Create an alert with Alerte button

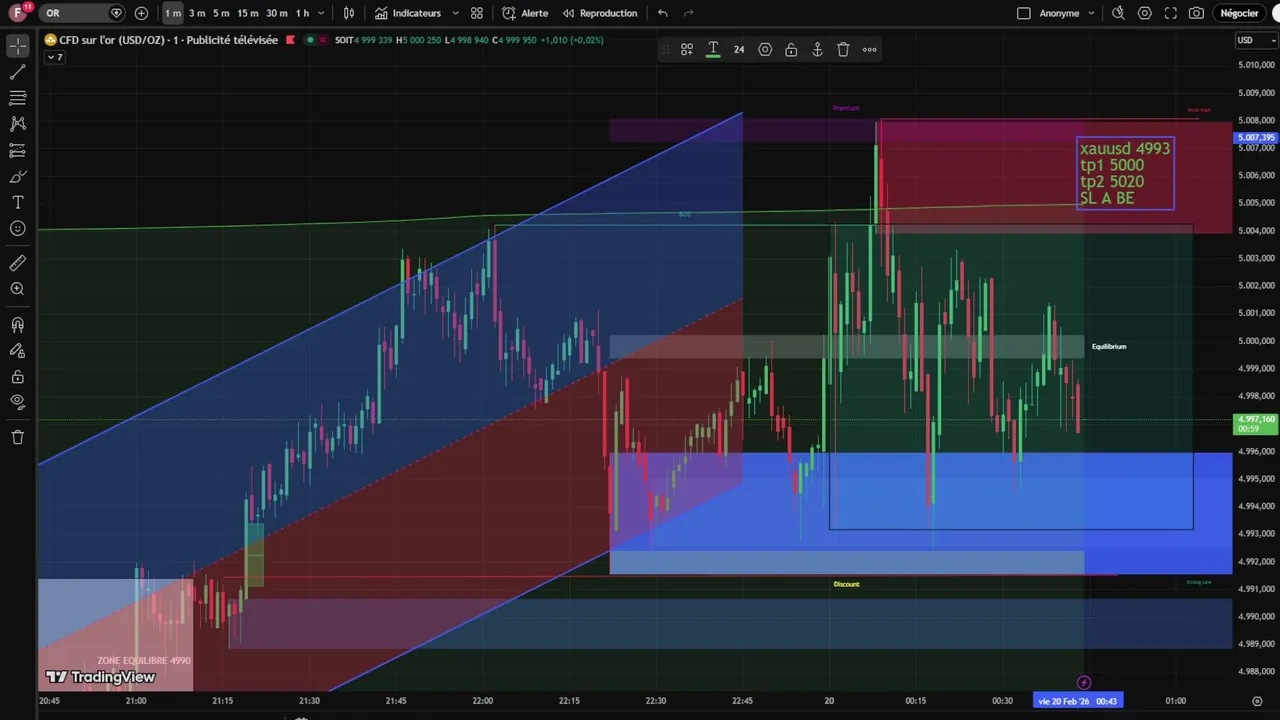click(525, 13)
